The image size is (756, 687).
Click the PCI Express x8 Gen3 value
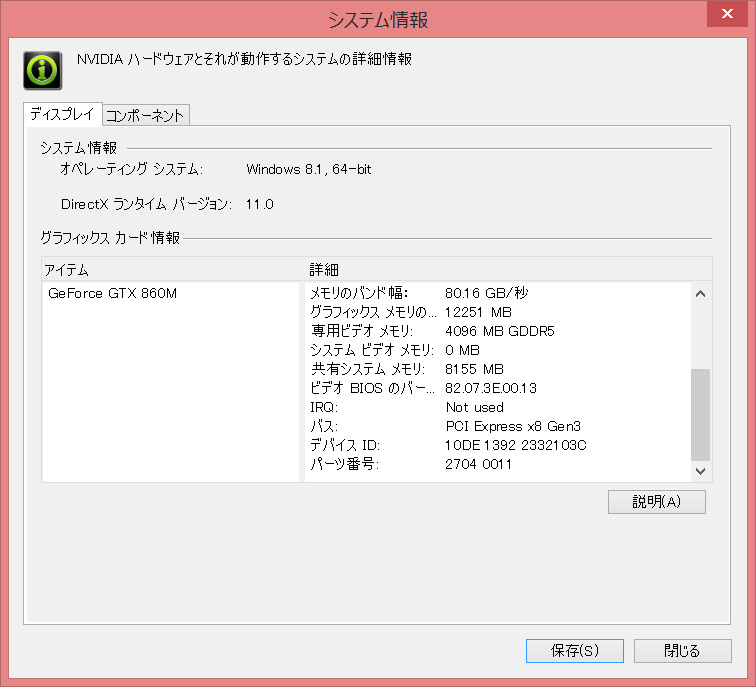point(513,426)
